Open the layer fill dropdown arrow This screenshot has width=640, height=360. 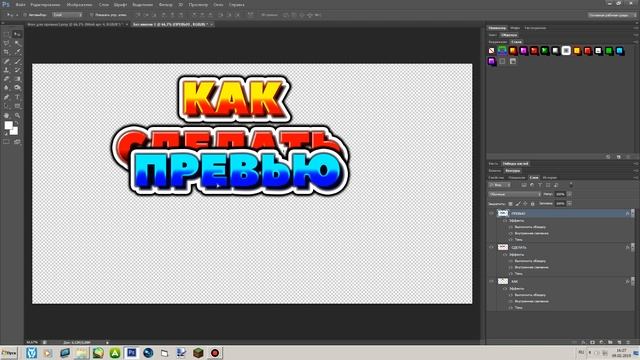pyautogui.click(x=569, y=203)
